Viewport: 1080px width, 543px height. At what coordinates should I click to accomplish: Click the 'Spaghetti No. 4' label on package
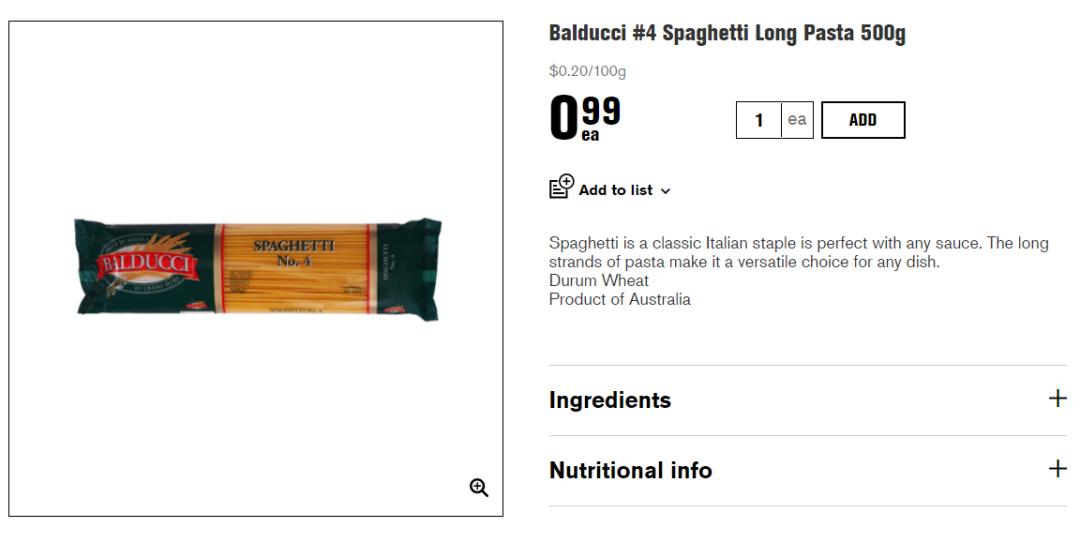[293, 253]
